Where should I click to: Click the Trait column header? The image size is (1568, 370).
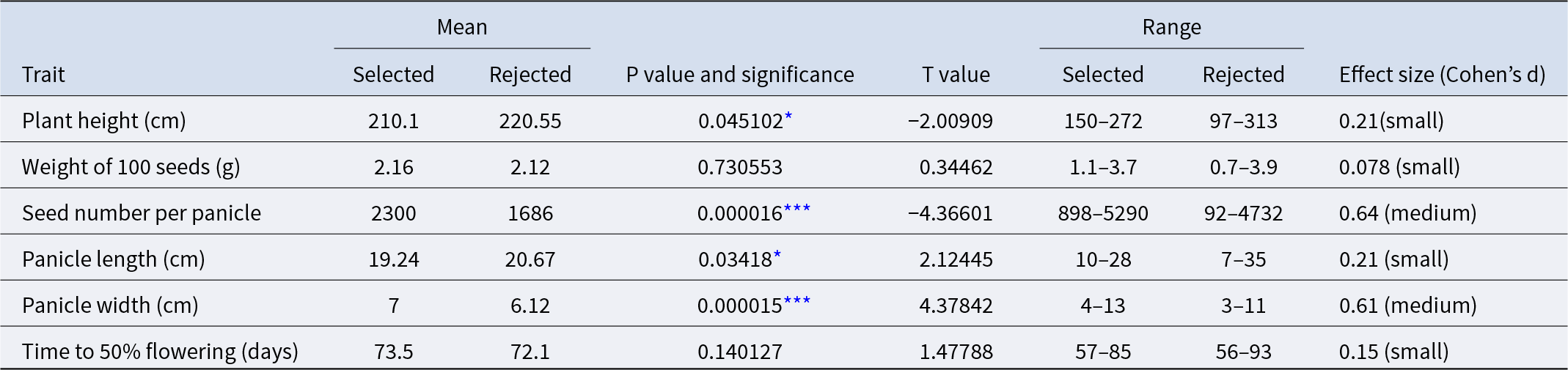pyautogui.click(x=43, y=74)
